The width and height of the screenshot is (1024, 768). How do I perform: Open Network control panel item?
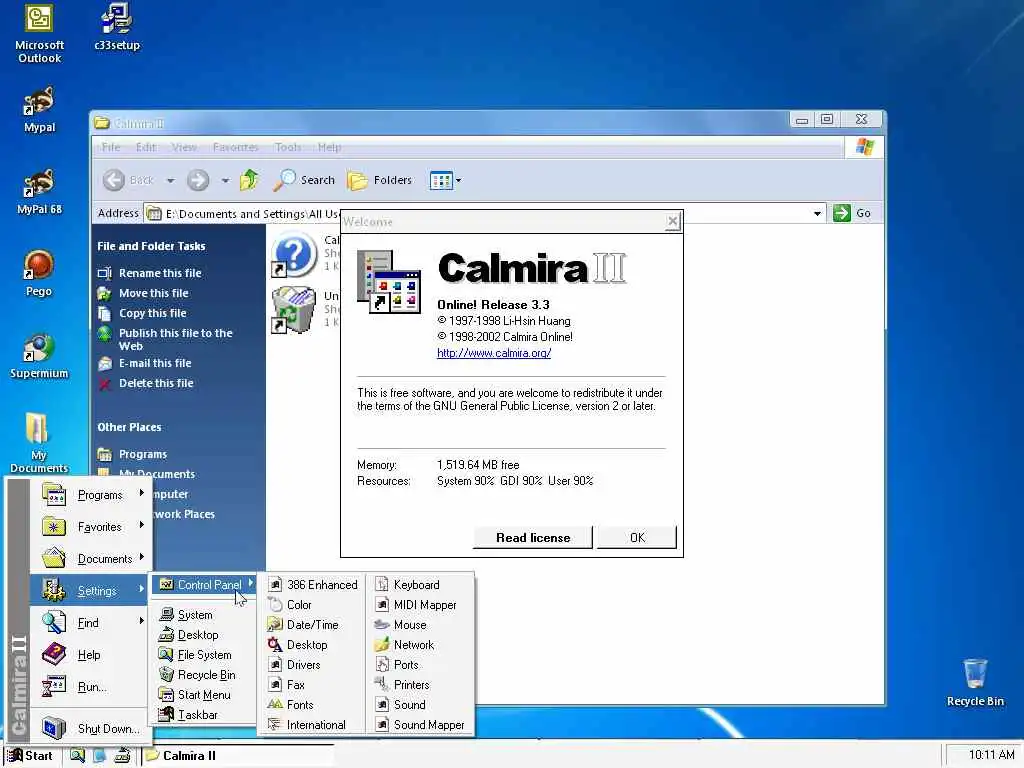coord(420,645)
